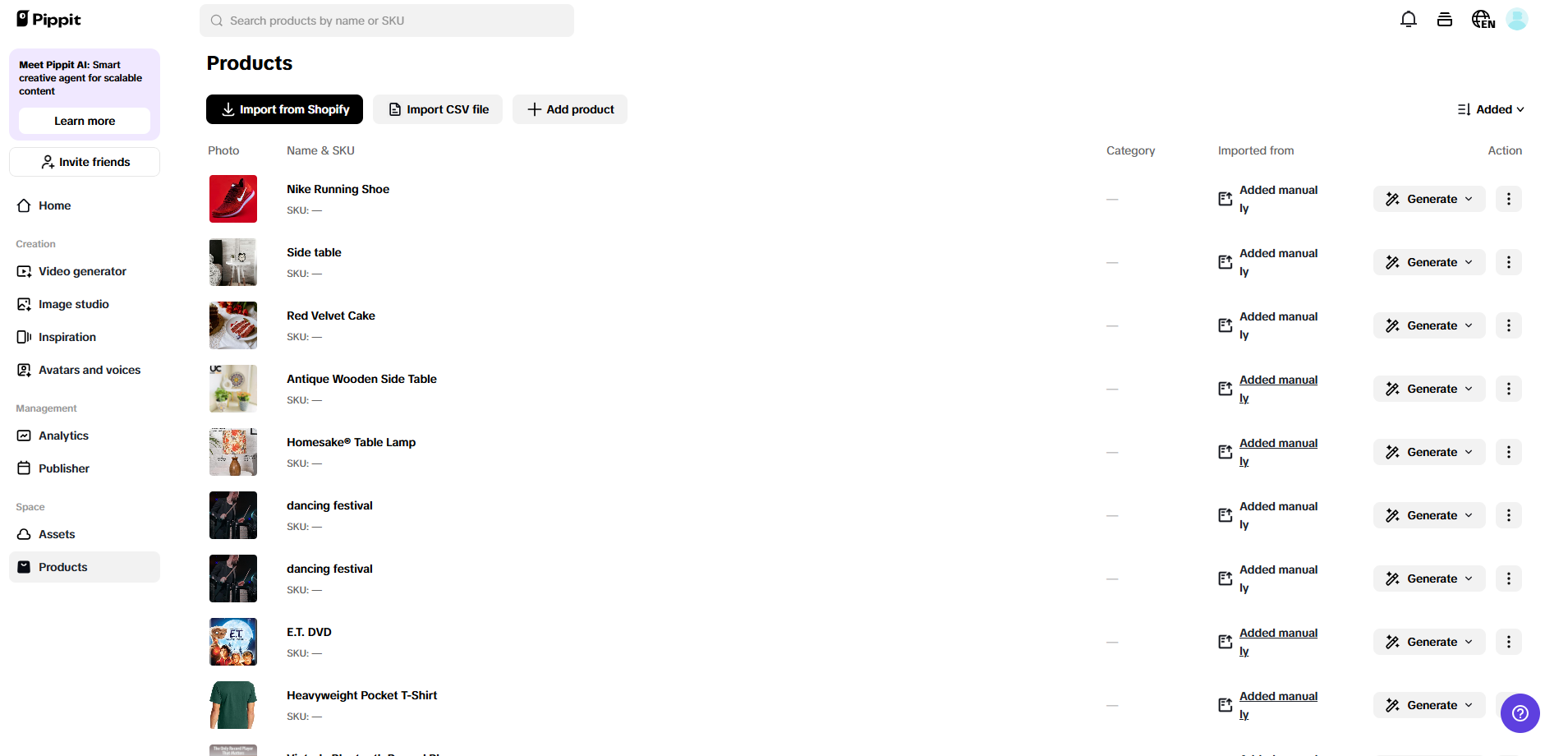
Task: Expand Generate dropdown for Side table
Action: 1429,262
